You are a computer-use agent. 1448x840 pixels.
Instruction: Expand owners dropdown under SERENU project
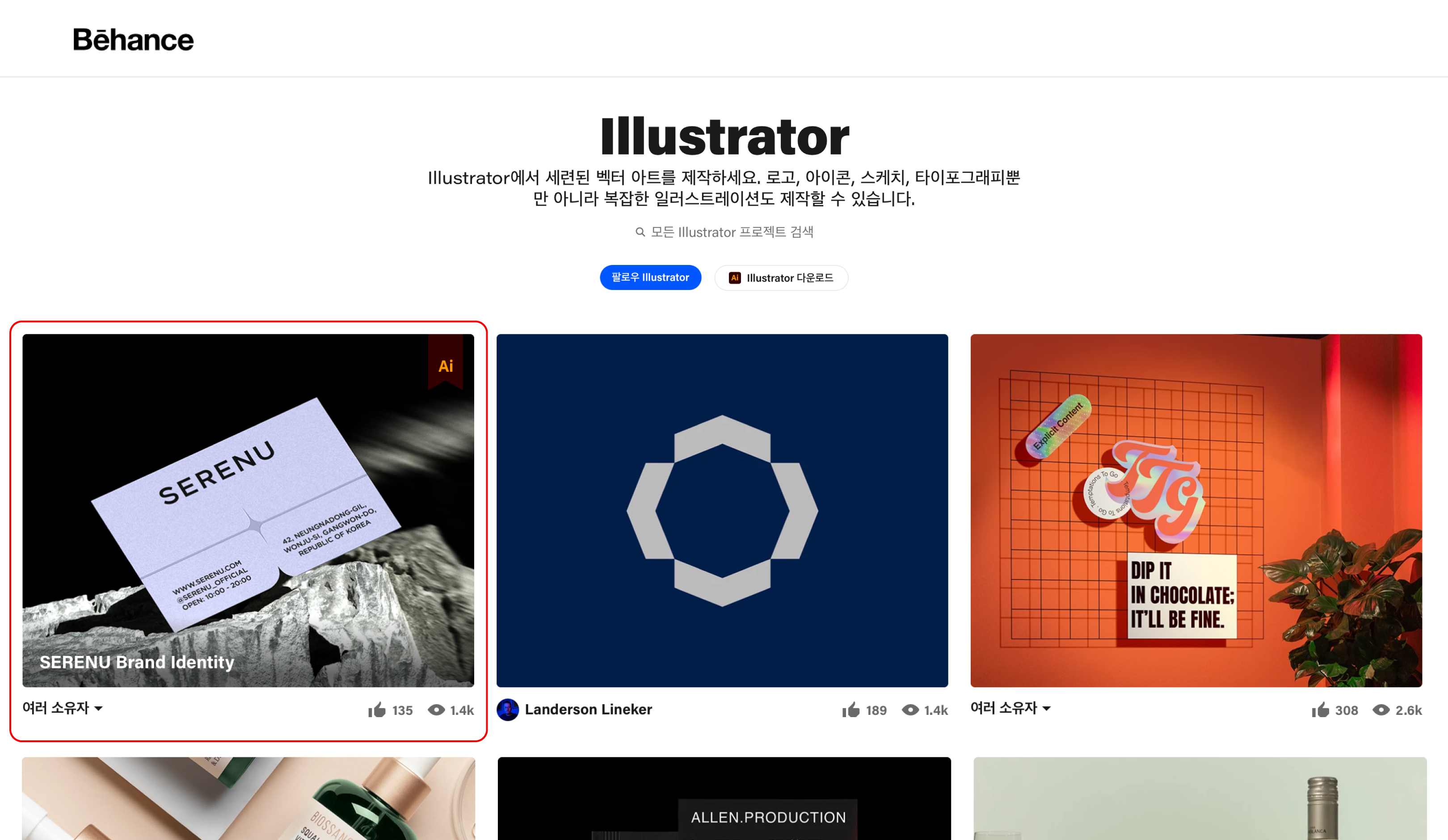click(63, 708)
